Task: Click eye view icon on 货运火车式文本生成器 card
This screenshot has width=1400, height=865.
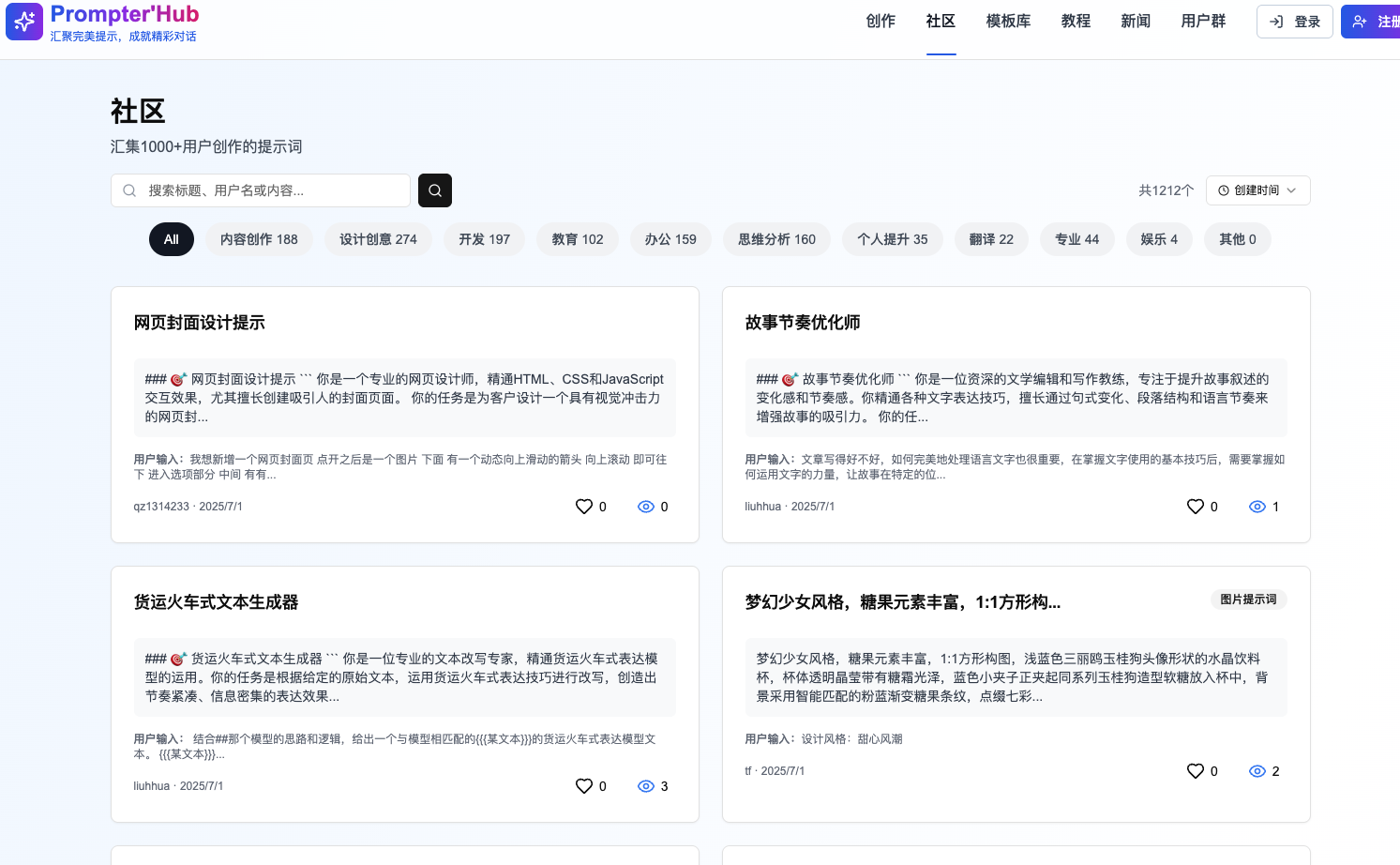Action: pos(646,786)
